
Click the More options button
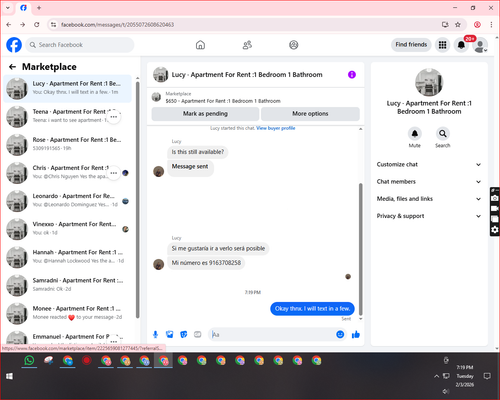pyautogui.click(x=310, y=114)
